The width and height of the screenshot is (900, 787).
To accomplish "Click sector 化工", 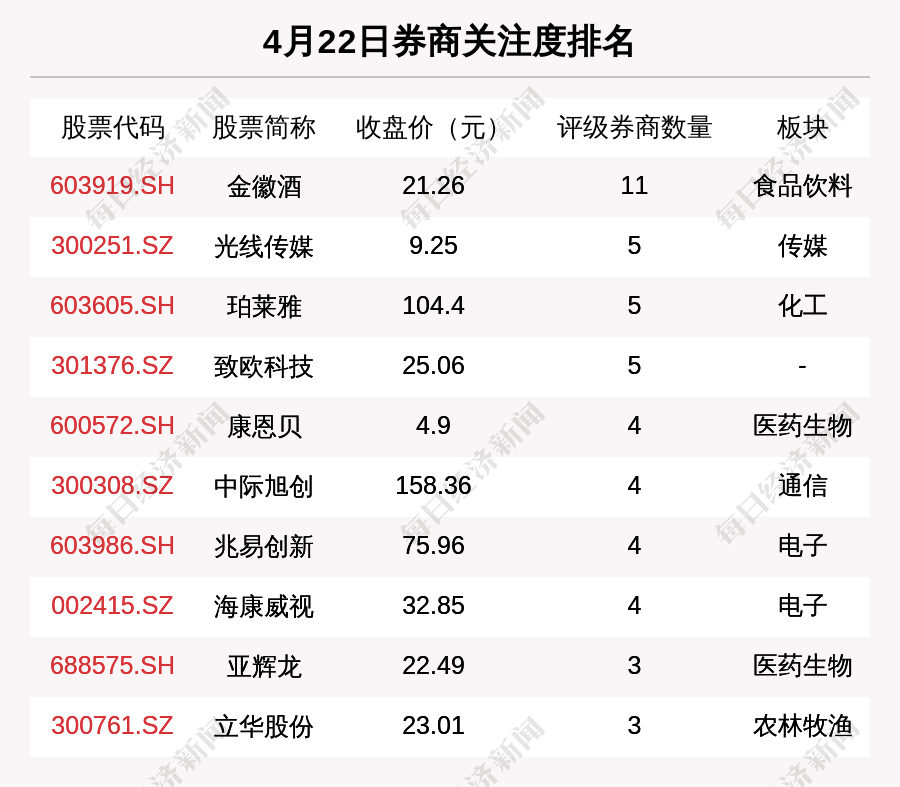I will 802,307.
